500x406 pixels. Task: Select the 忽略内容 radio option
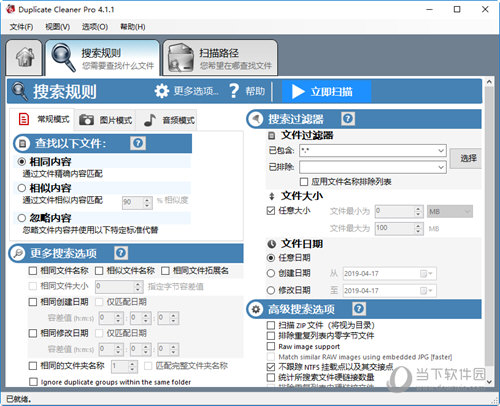pos(22,218)
